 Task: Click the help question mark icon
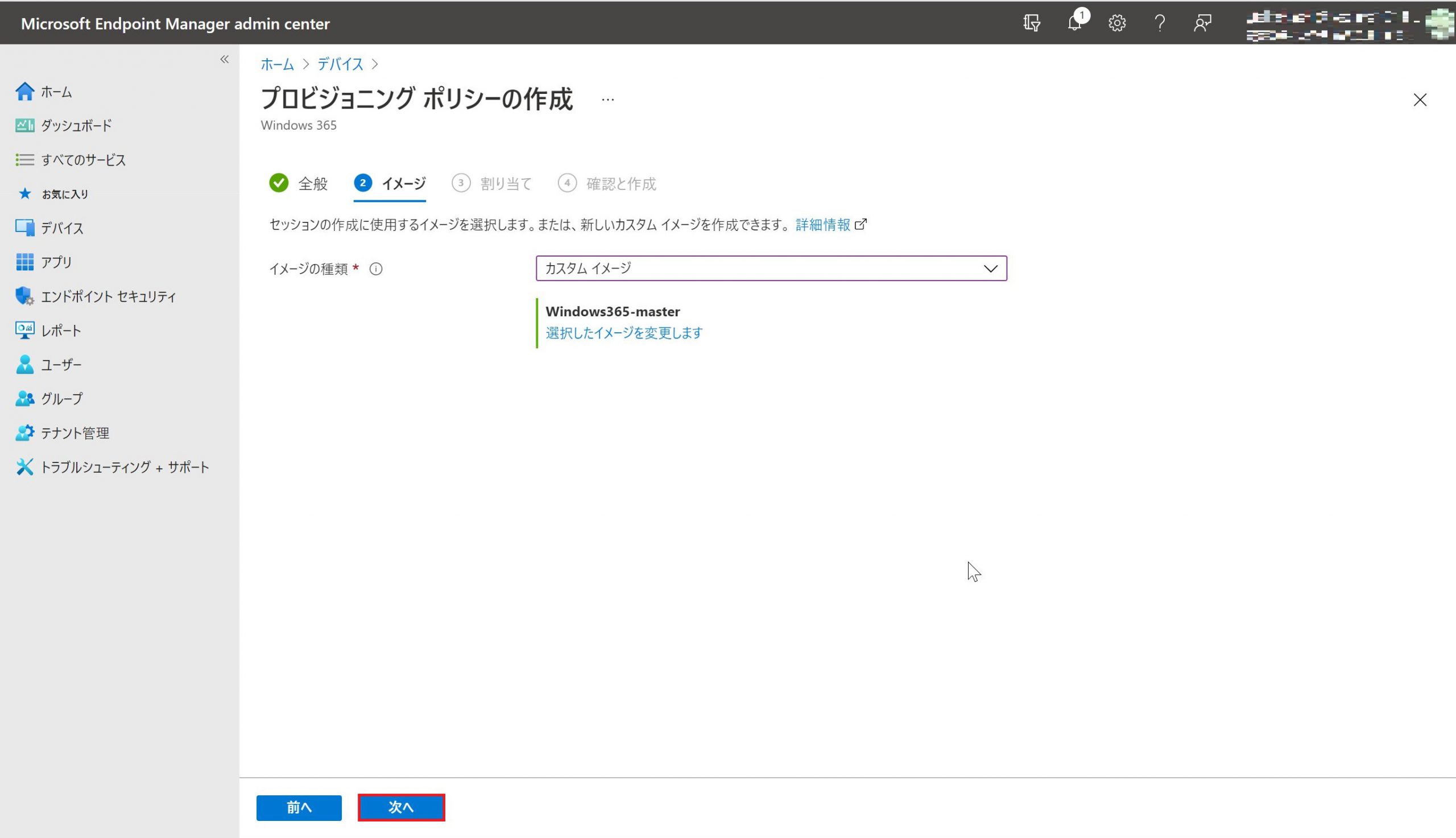click(x=1160, y=23)
